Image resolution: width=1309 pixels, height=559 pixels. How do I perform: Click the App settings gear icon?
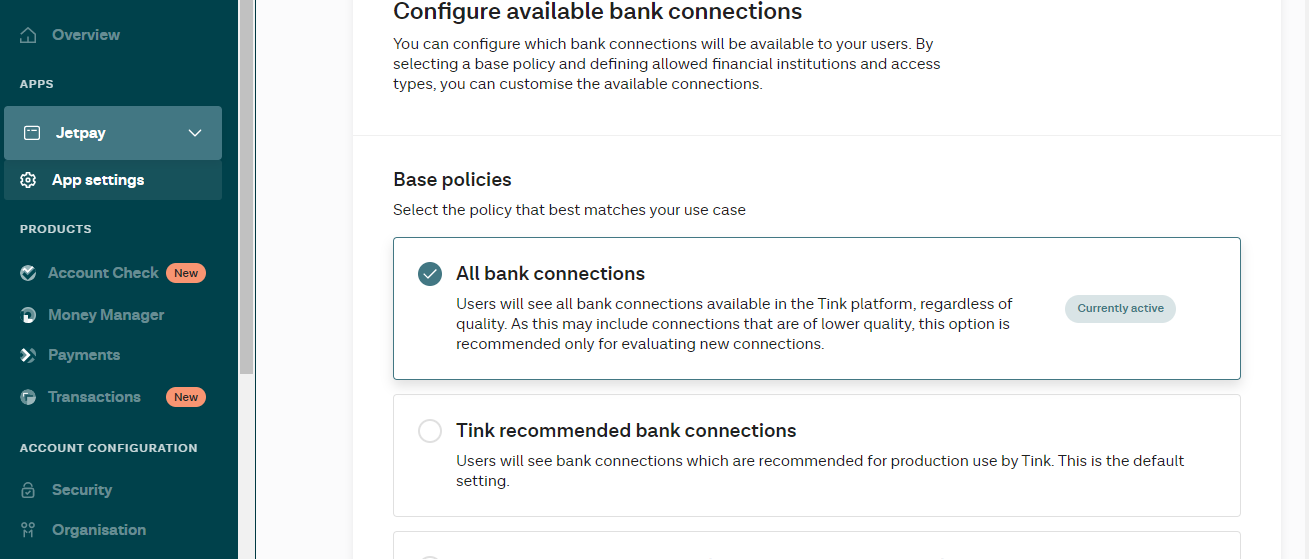tap(29, 180)
